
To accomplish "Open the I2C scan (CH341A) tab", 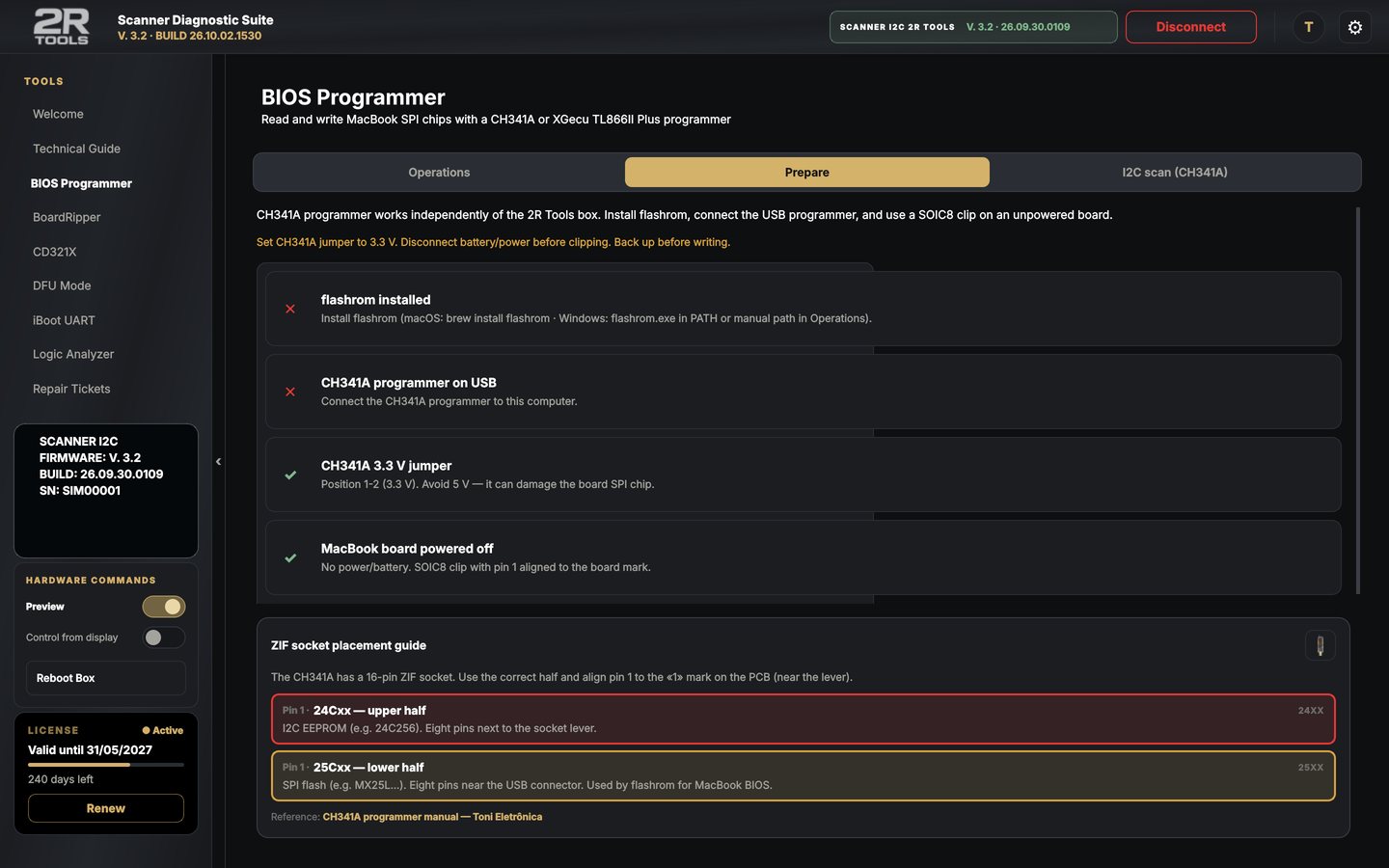I will [x=1175, y=173].
